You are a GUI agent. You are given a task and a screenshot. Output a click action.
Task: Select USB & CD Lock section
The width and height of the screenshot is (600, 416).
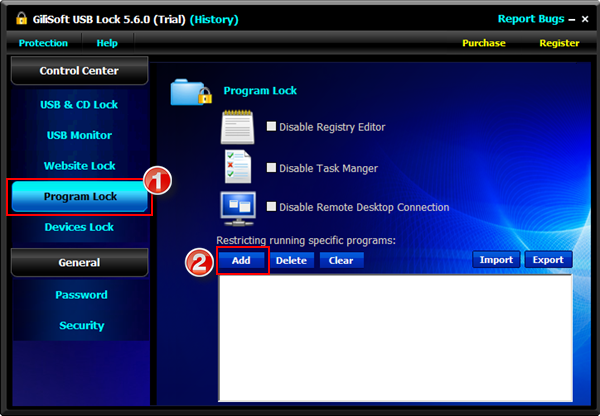79,104
